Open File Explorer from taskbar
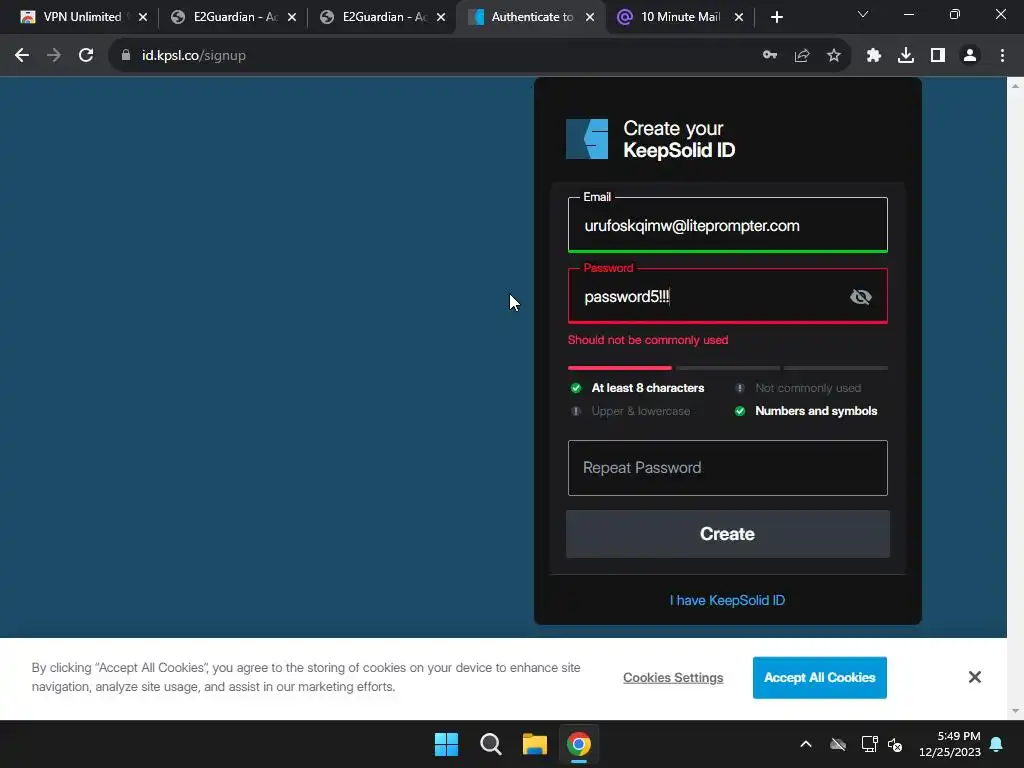1024x768 pixels. (x=534, y=744)
